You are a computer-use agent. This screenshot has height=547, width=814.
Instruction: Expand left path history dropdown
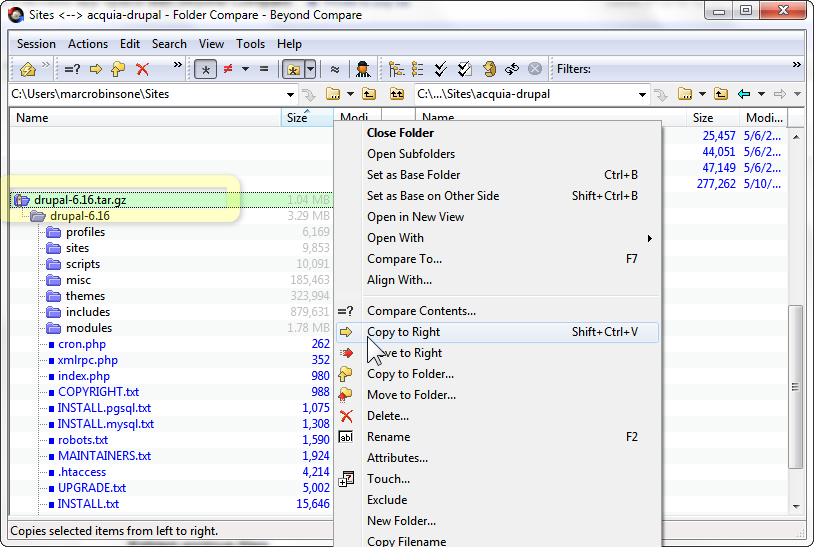[290, 94]
